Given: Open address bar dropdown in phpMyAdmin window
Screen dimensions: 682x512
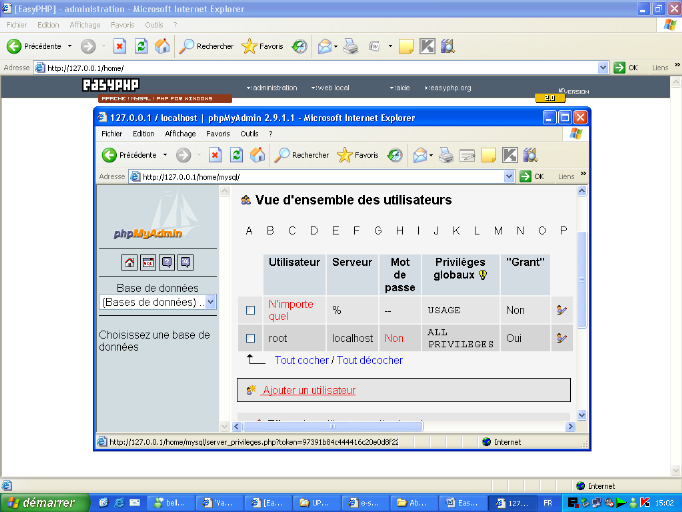Looking at the screenshot, I should [509, 176].
